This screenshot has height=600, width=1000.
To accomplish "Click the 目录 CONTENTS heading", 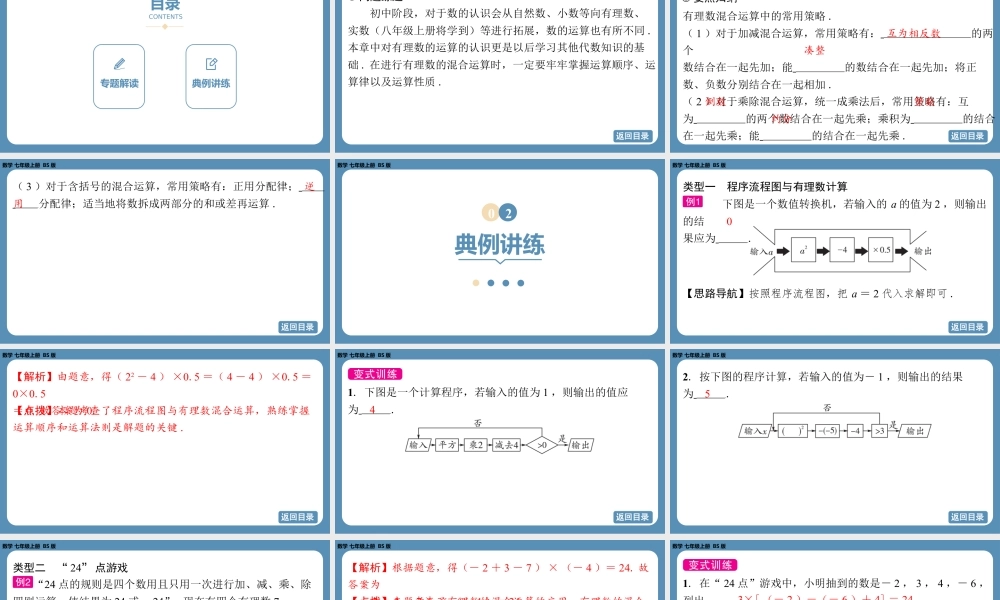I will click(165, 10).
